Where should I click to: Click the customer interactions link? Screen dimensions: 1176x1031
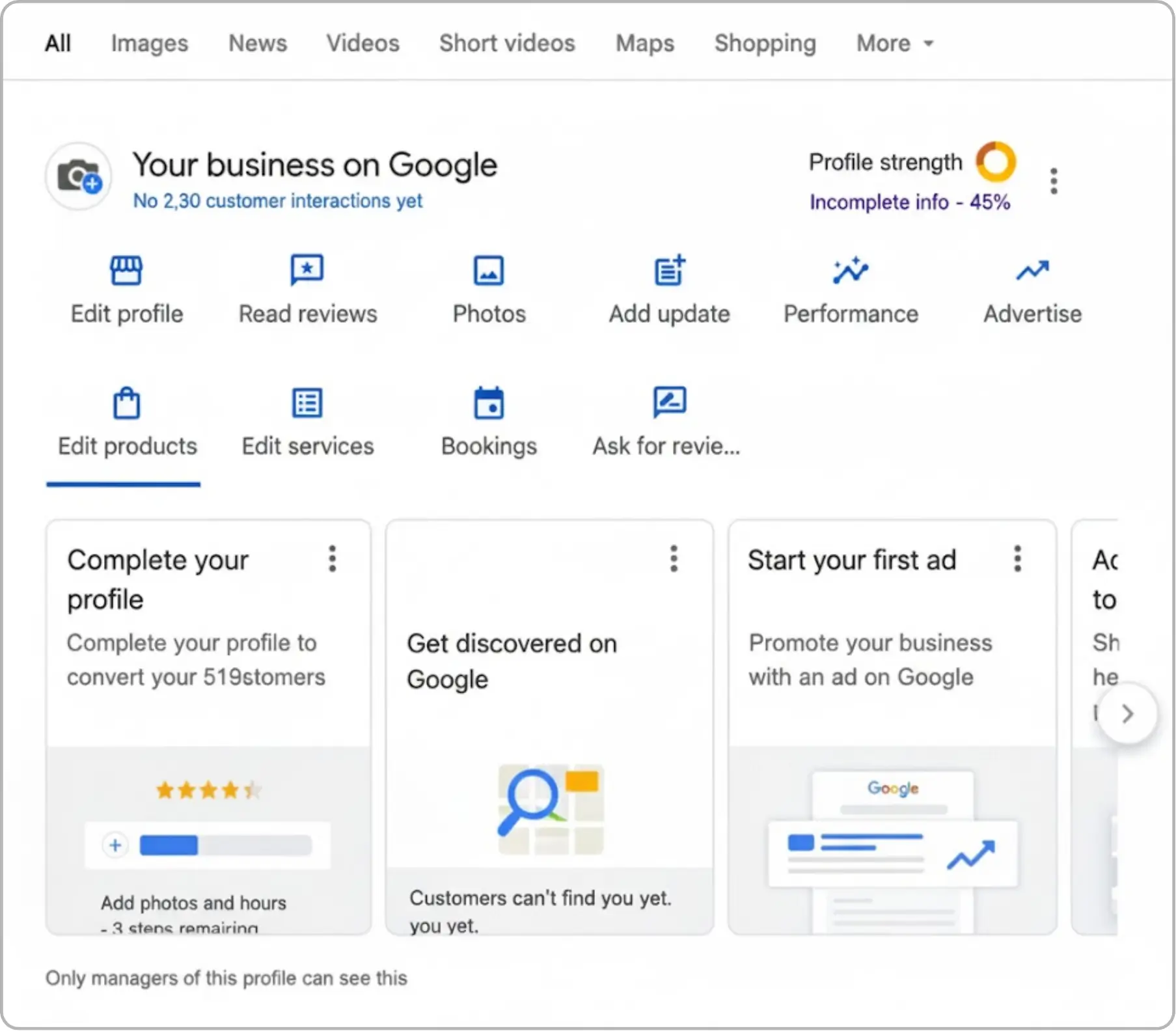[x=278, y=200]
